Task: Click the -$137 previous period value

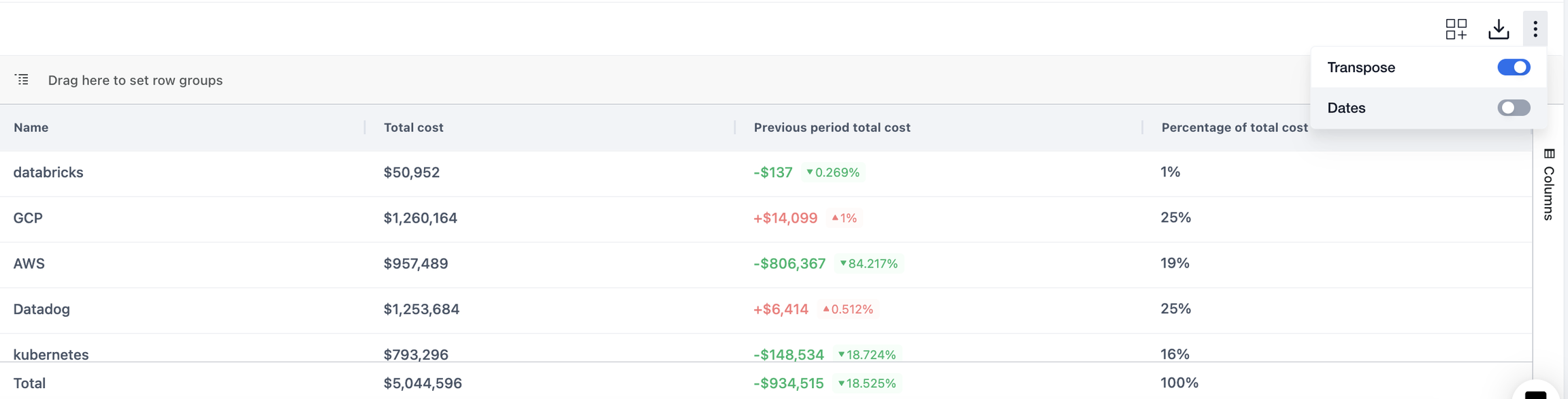Action: 773,172
